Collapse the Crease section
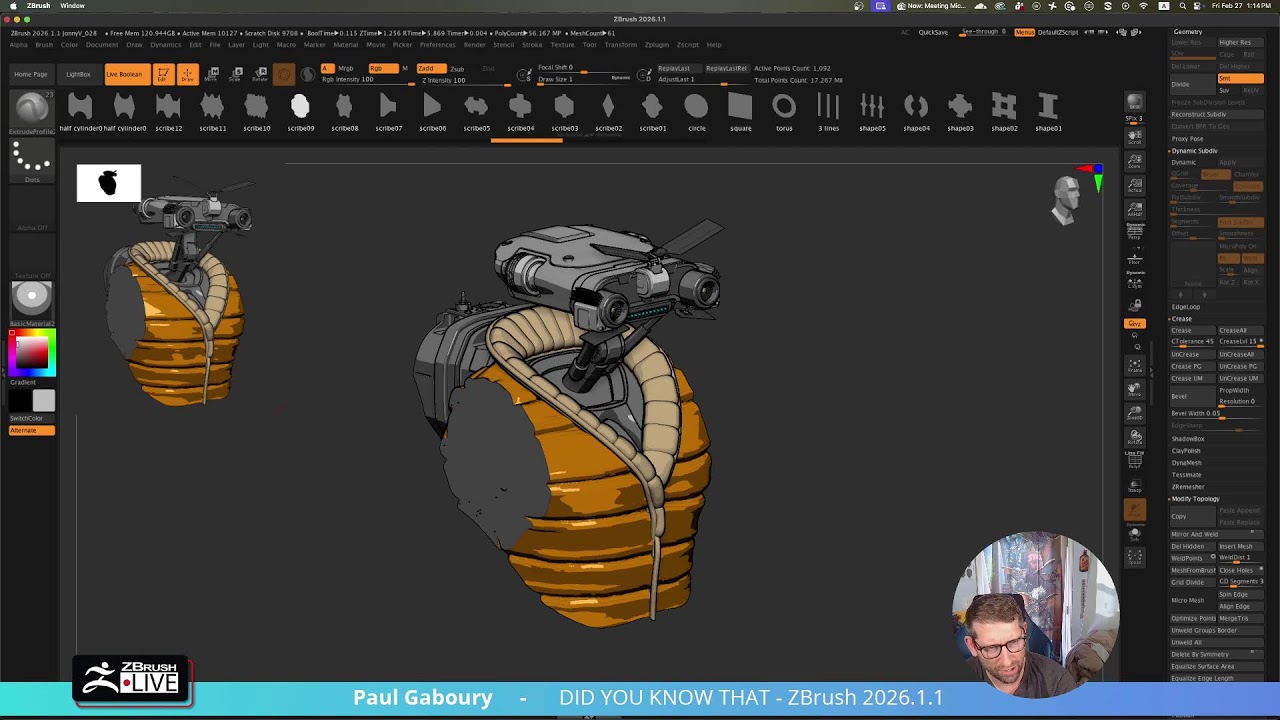 (1181, 319)
